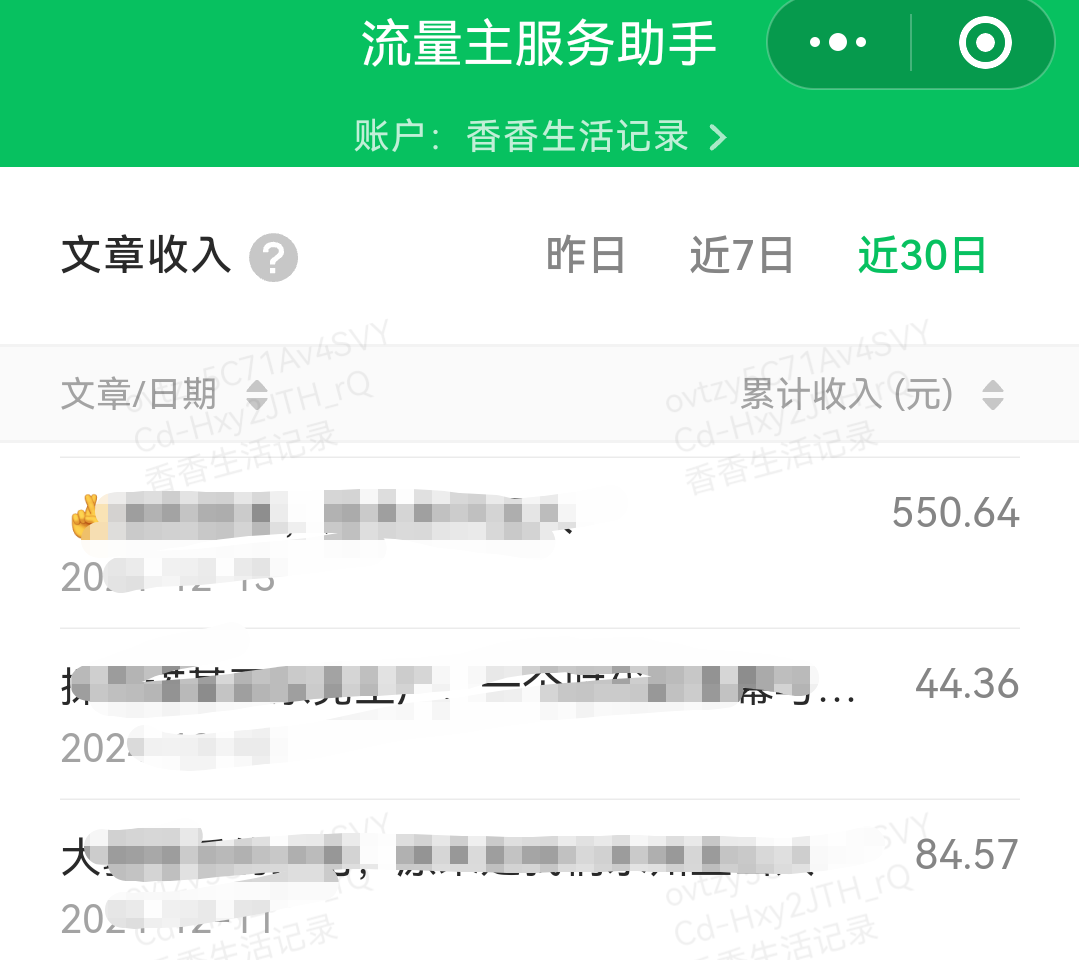The width and height of the screenshot is (1079, 960).
Task: Switch to 近7日 tab
Action: pos(741,255)
